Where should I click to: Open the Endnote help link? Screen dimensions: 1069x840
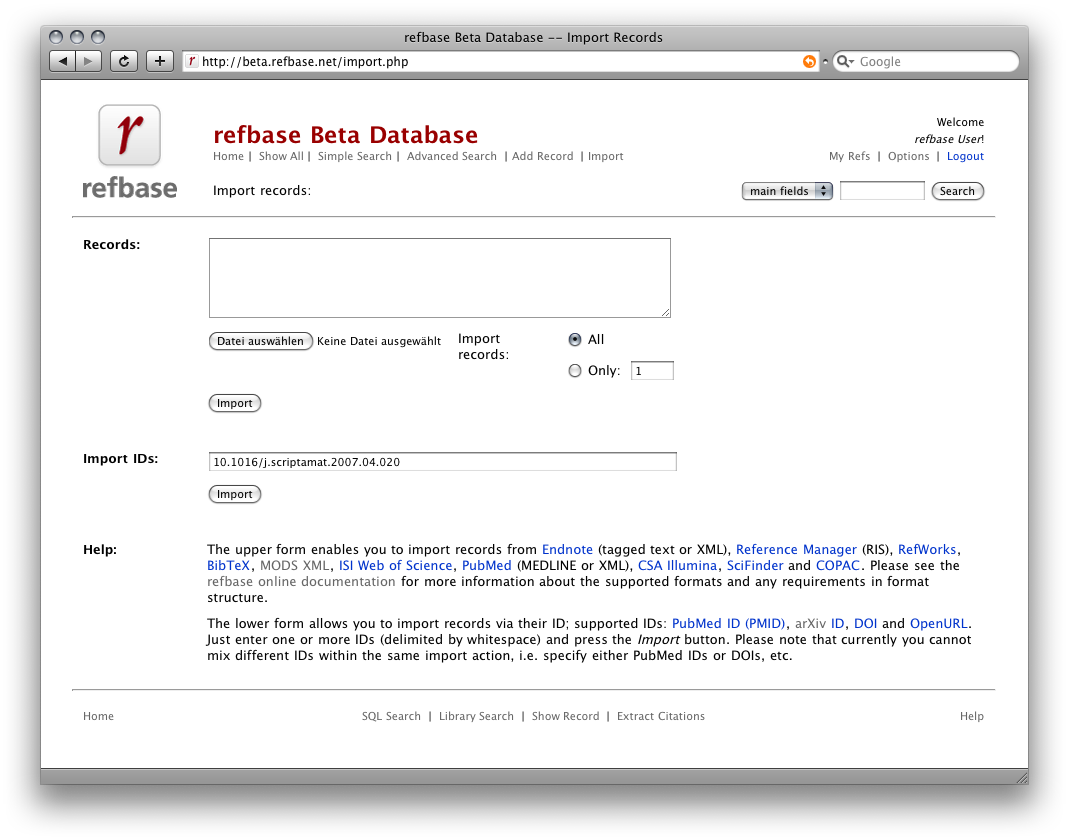point(567,550)
